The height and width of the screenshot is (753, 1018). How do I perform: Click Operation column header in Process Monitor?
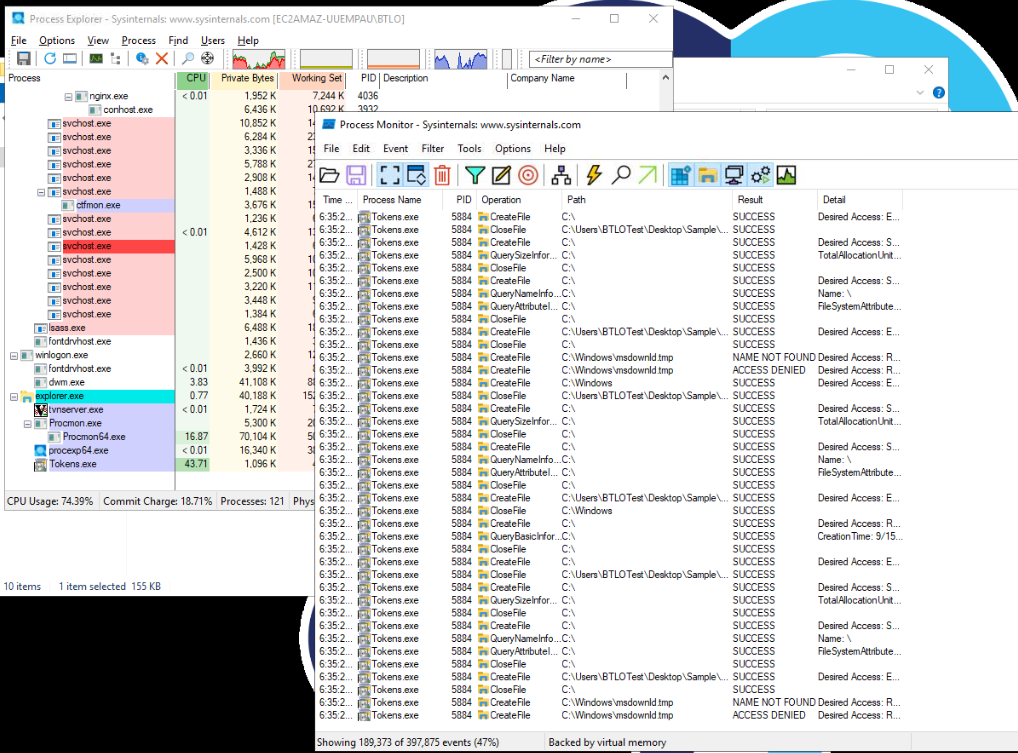519,200
